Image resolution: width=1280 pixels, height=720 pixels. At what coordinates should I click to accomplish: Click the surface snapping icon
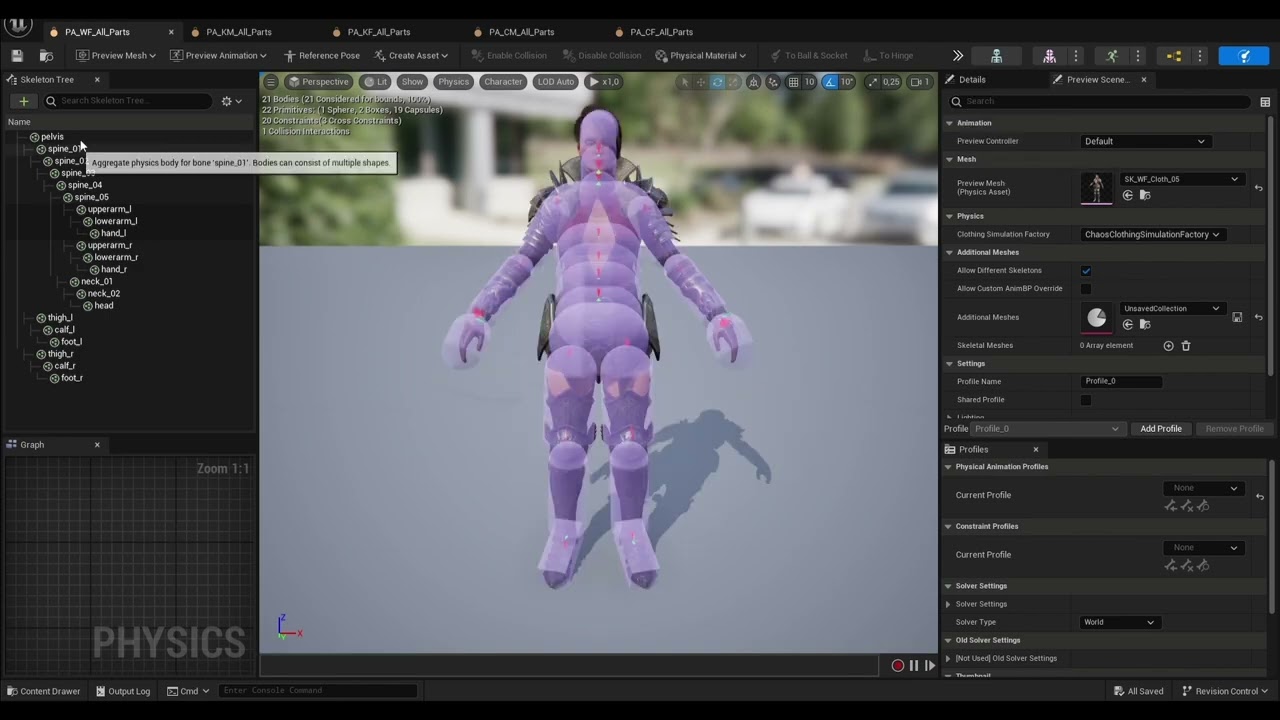click(x=772, y=82)
